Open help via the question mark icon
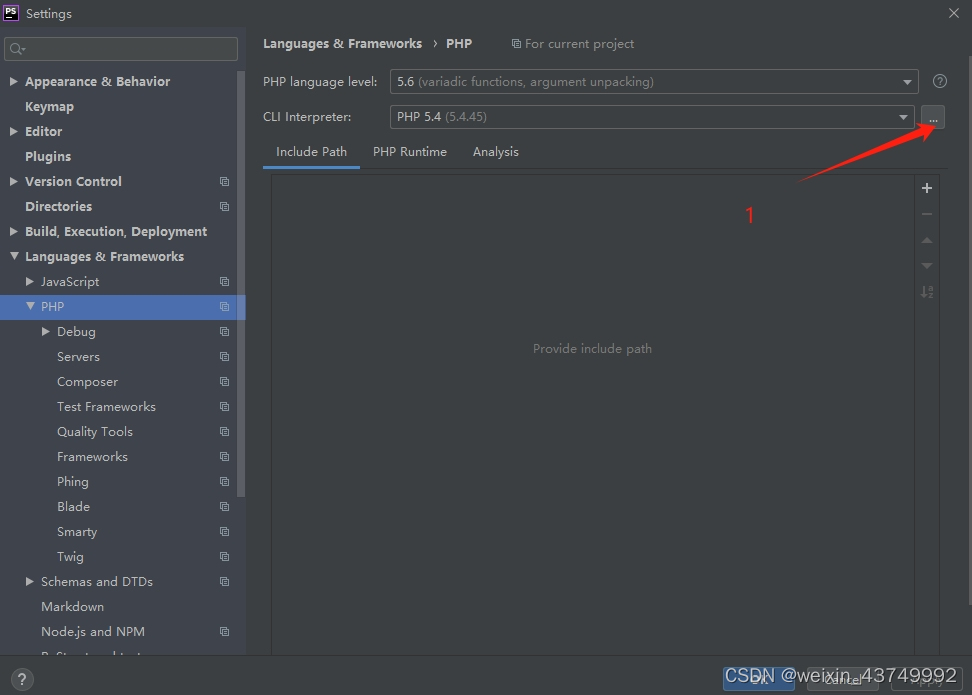 [940, 81]
